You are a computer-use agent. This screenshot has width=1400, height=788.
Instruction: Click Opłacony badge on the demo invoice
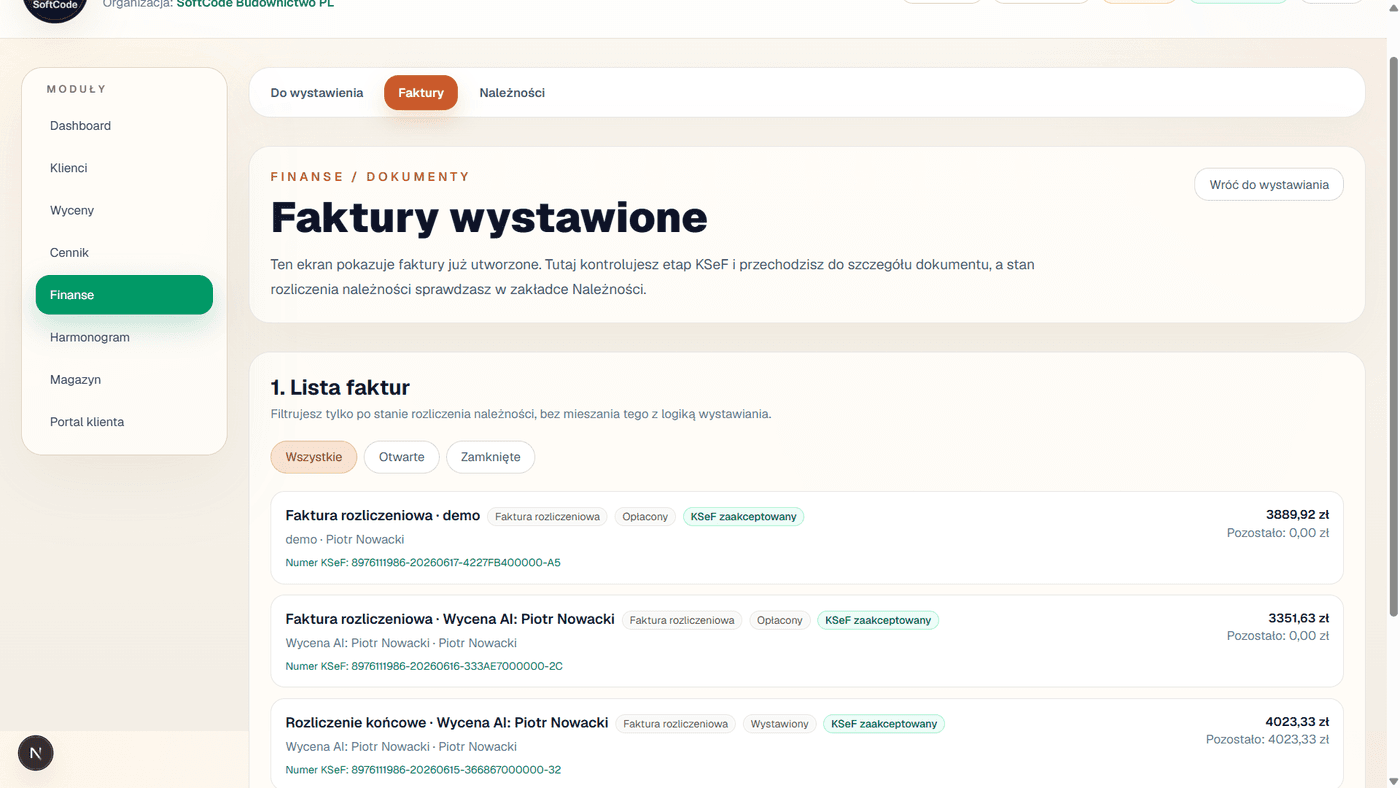coord(645,517)
